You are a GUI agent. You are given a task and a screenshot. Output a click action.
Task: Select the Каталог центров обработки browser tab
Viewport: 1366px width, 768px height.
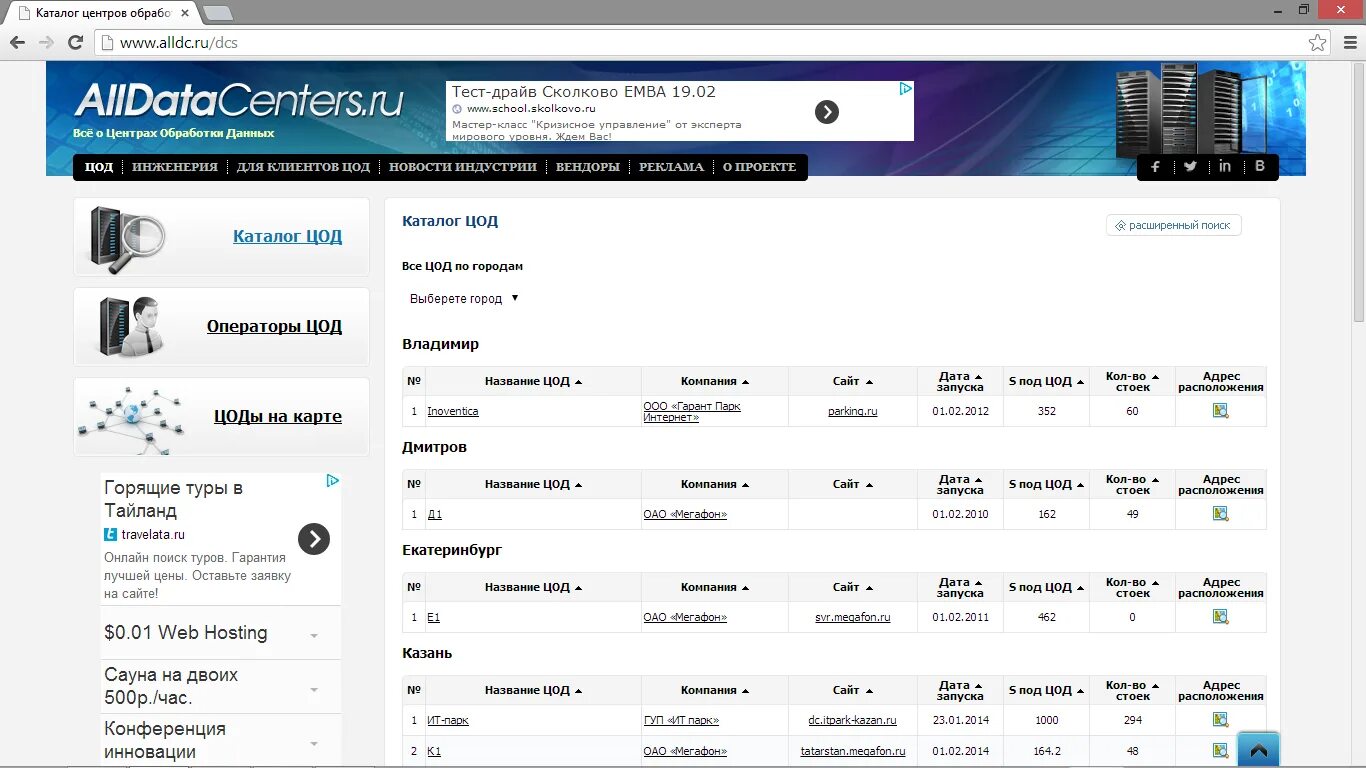(x=103, y=13)
